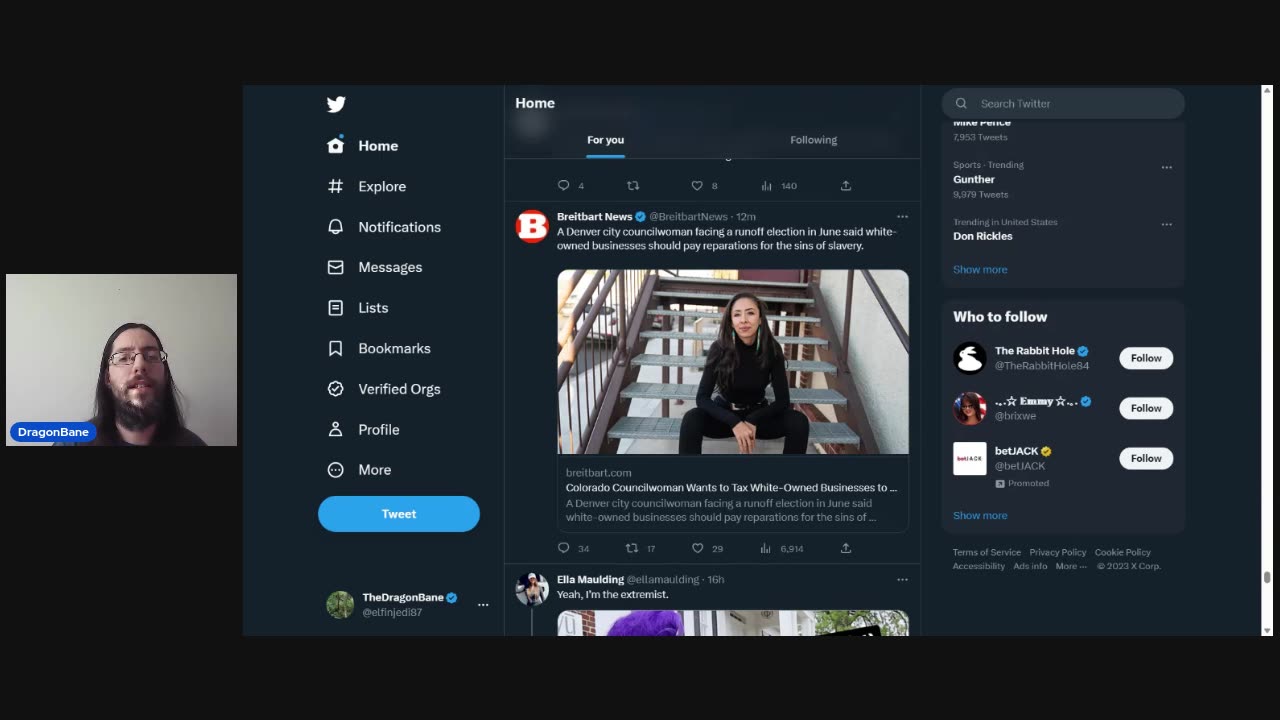Open Ella Maulding profile name

(x=590, y=579)
